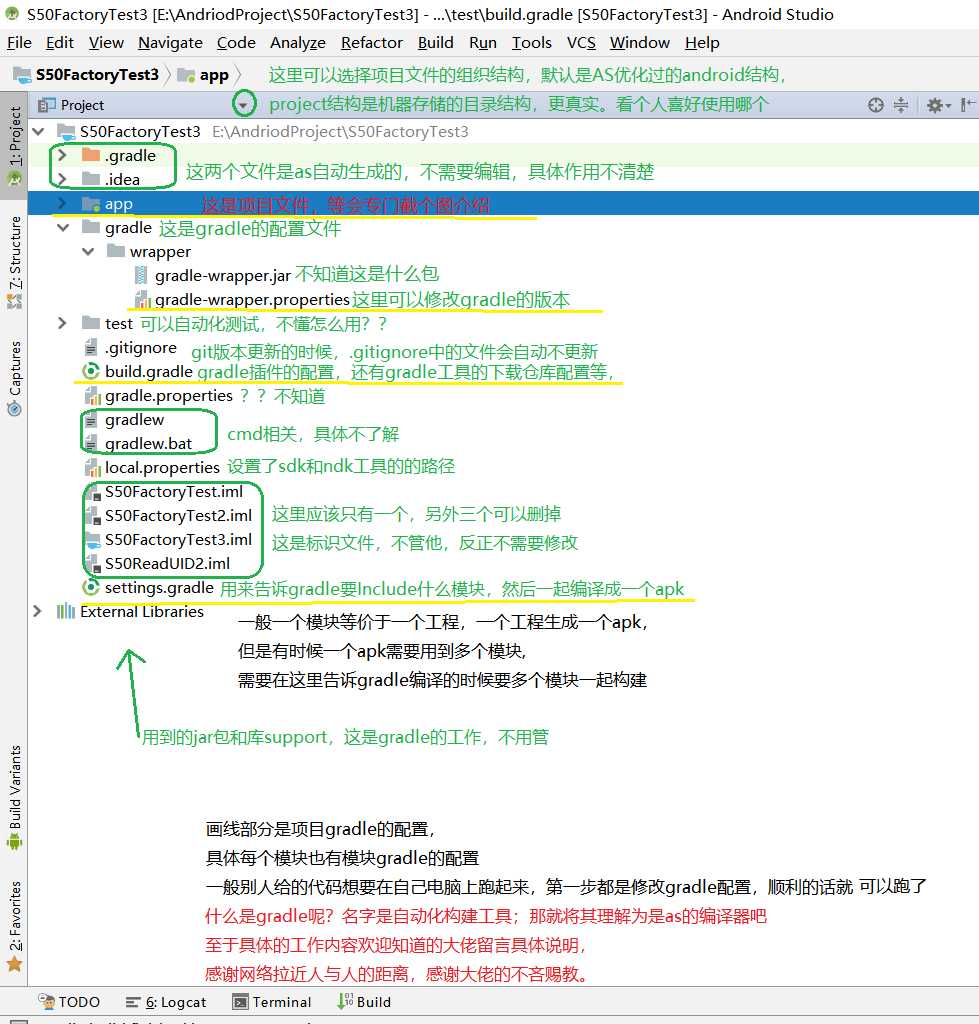Select the gradlew.bat file

click(x=148, y=443)
